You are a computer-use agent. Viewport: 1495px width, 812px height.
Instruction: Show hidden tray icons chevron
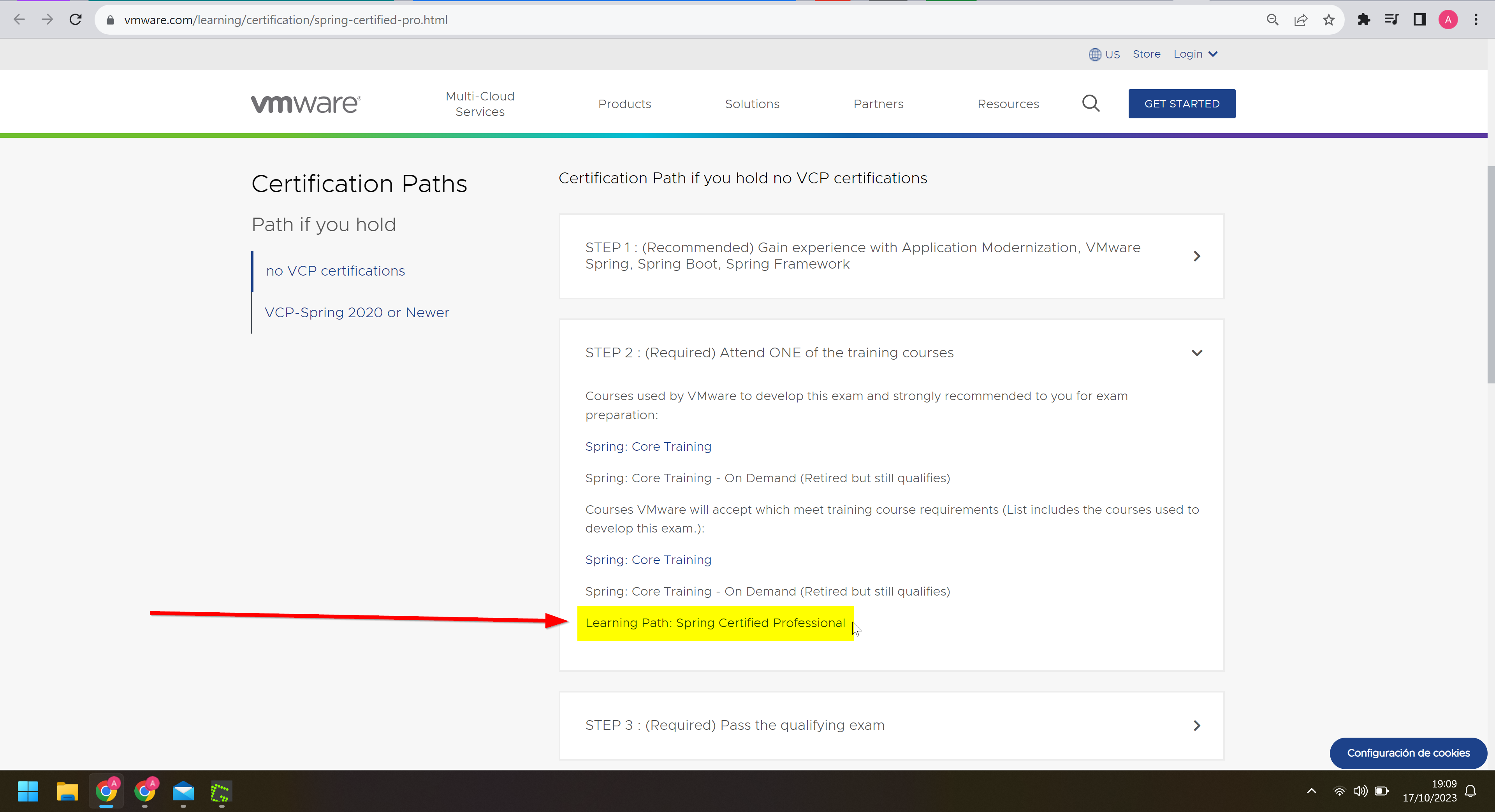coord(1312,791)
